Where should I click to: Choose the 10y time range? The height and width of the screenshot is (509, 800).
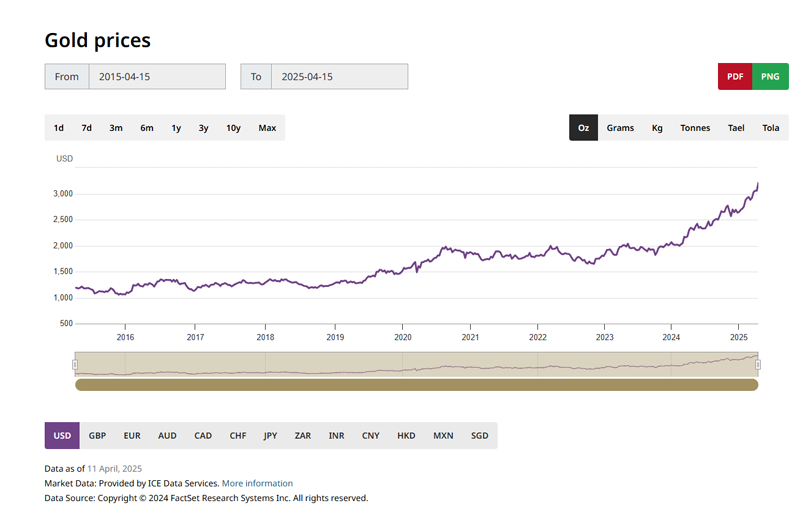tap(233, 128)
